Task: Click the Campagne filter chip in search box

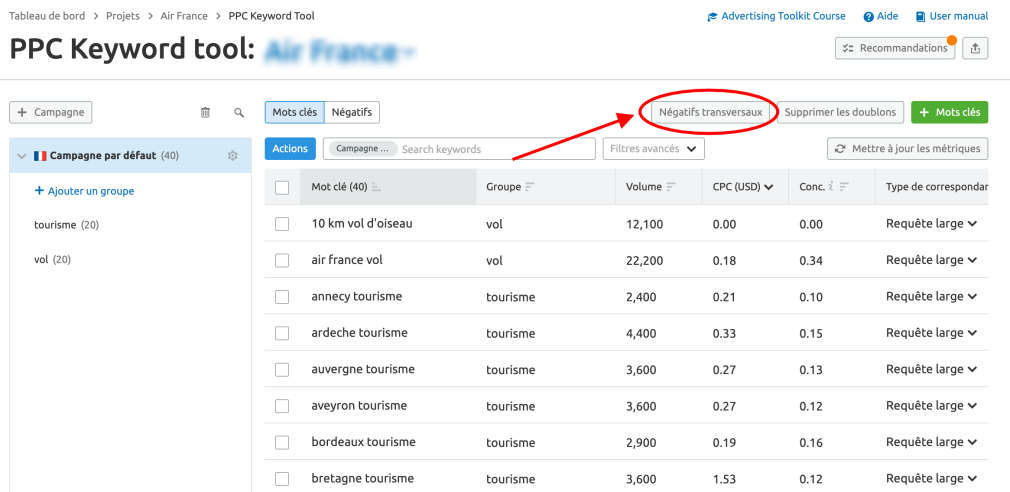Action: tap(363, 149)
